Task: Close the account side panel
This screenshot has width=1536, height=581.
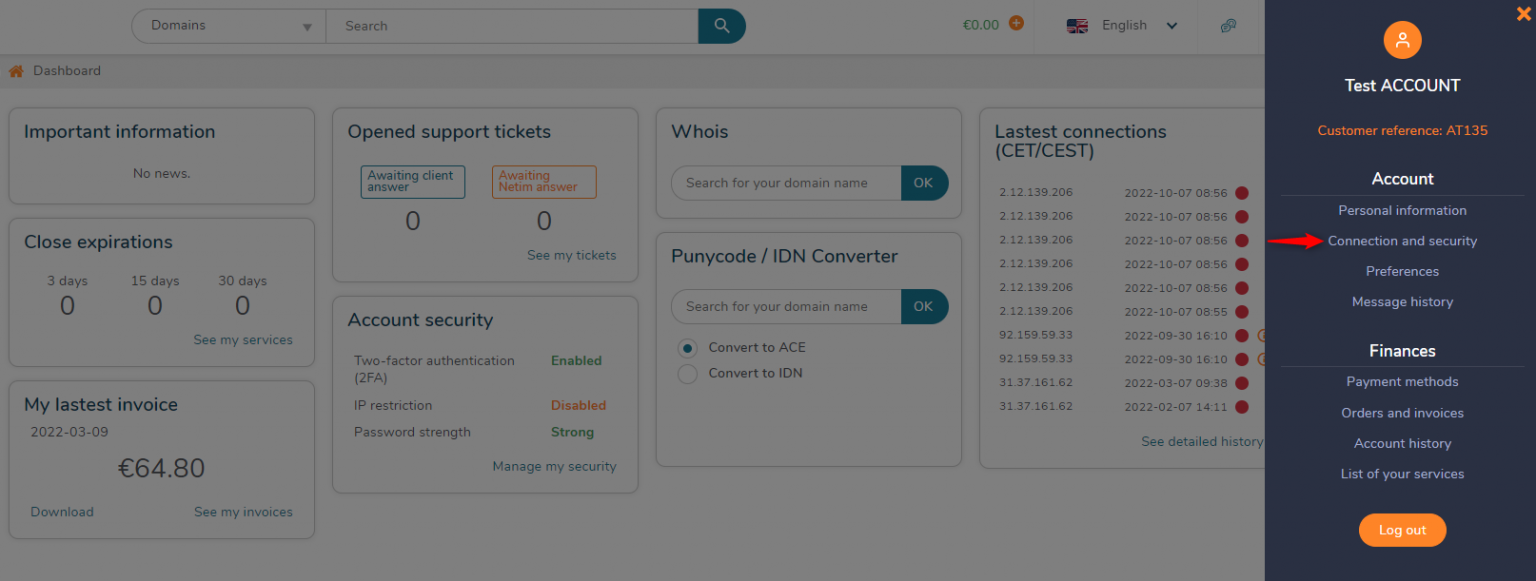Action: (x=1521, y=14)
